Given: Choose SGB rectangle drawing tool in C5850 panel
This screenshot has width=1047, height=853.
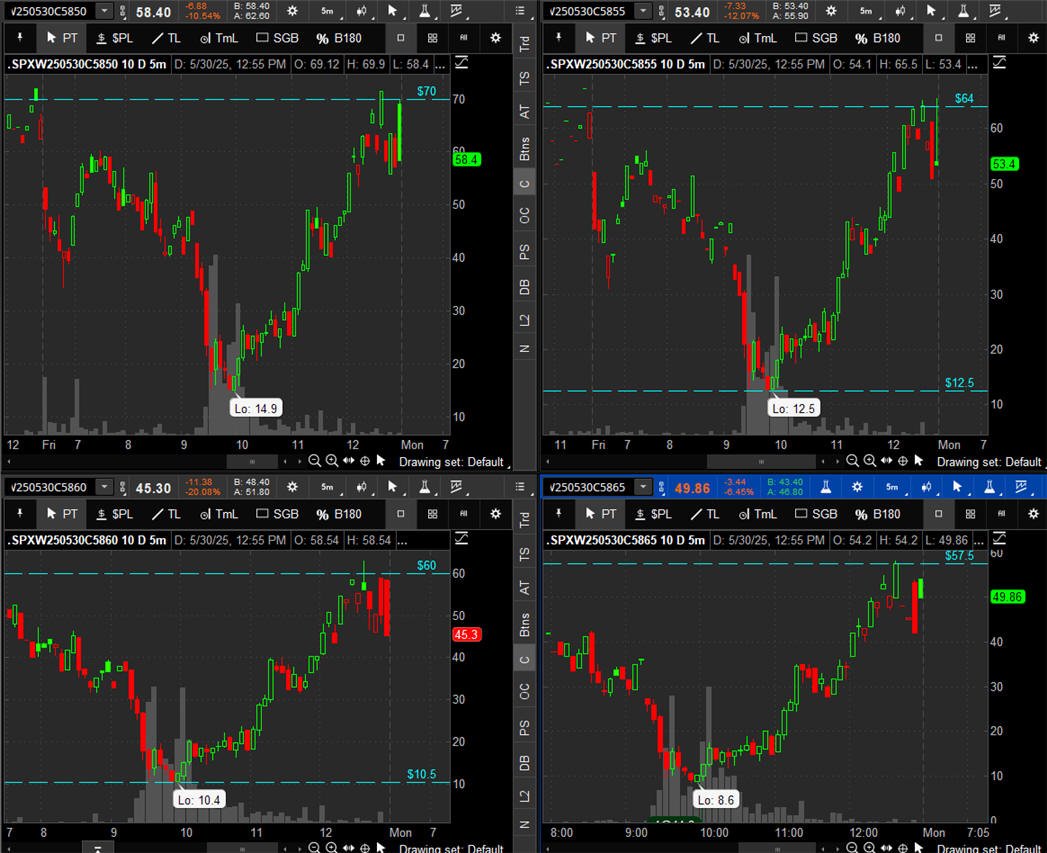Looking at the screenshot, I should pos(277,38).
